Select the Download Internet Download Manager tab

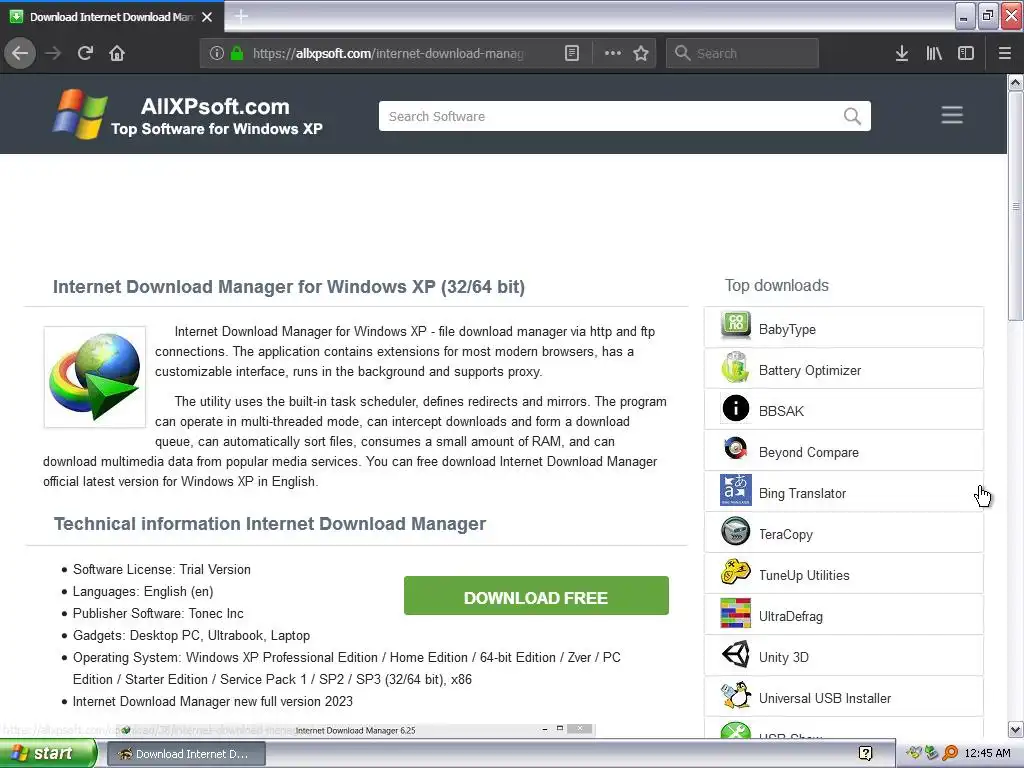pyautogui.click(x=112, y=17)
